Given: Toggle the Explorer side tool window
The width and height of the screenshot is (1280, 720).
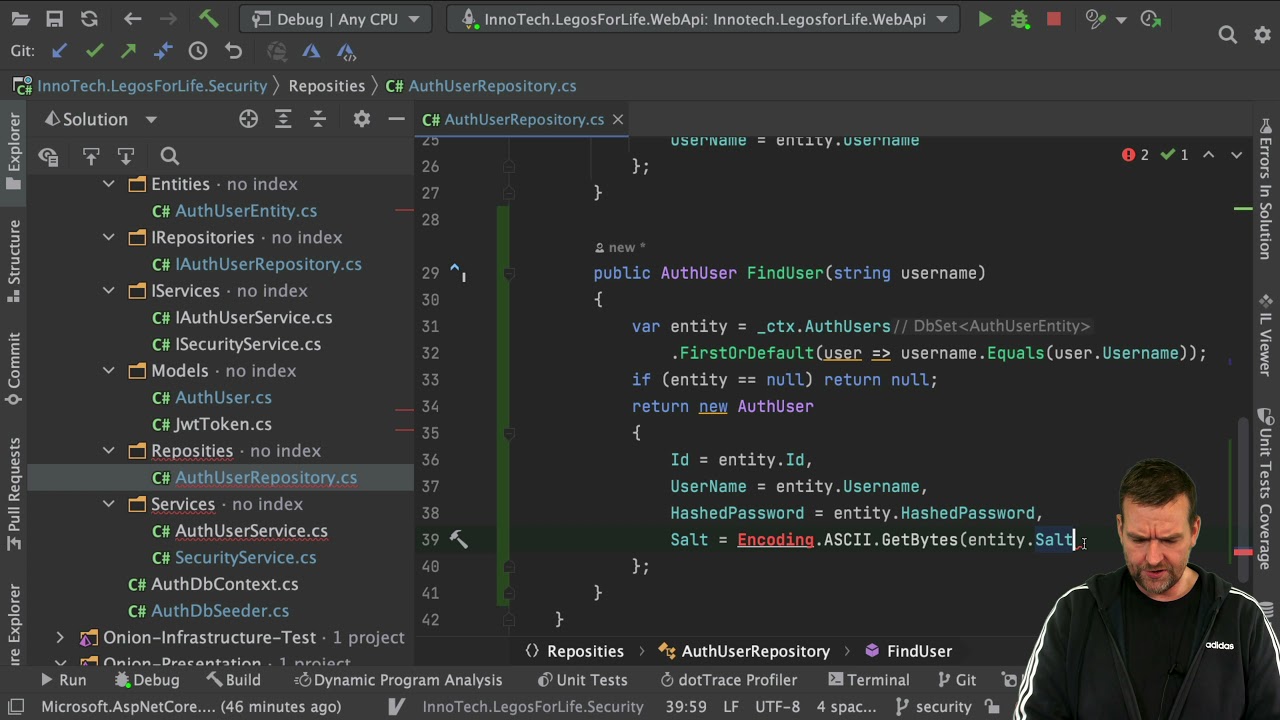Looking at the screenshot, I should coord(14,152).
